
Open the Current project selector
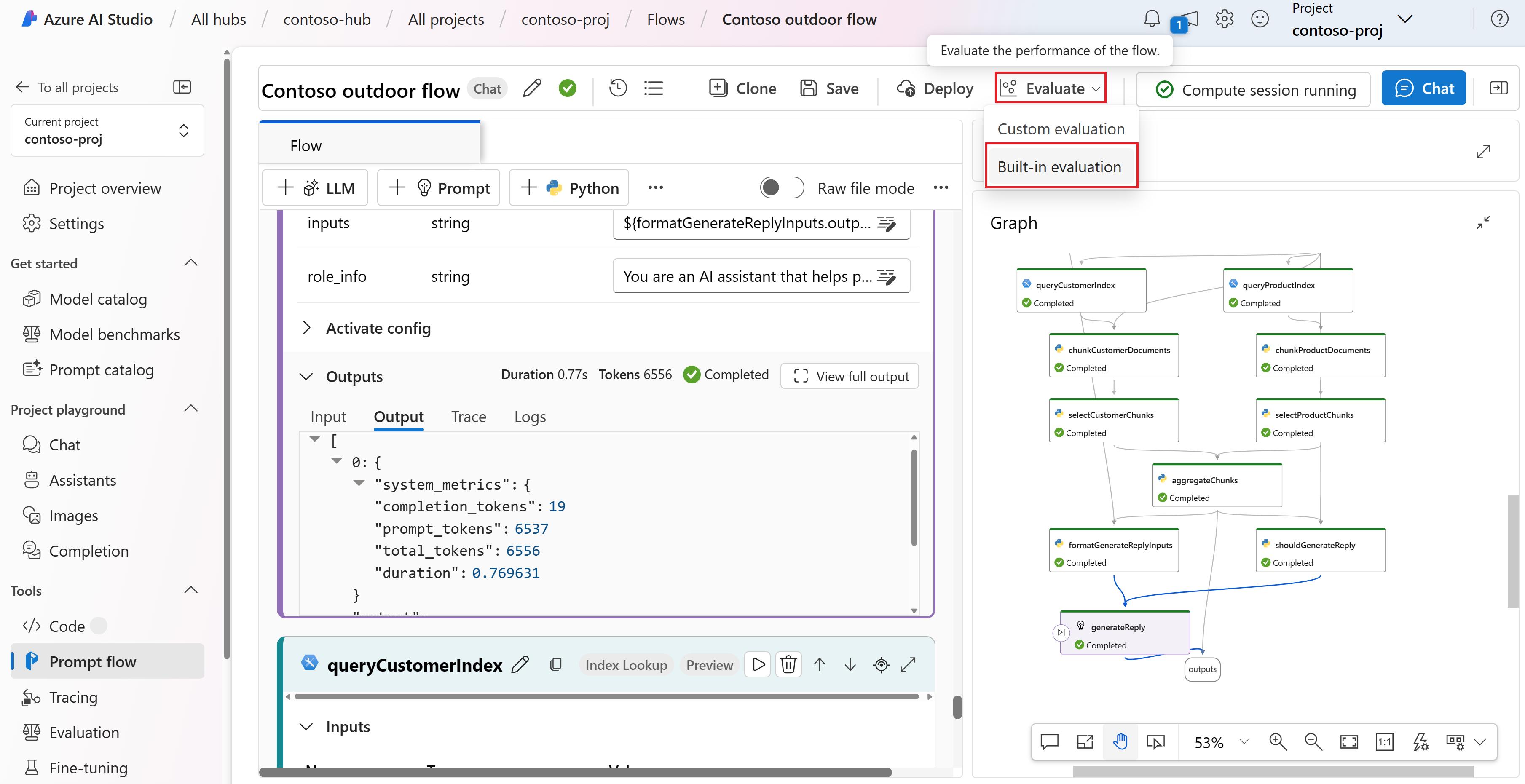(107, 130)
